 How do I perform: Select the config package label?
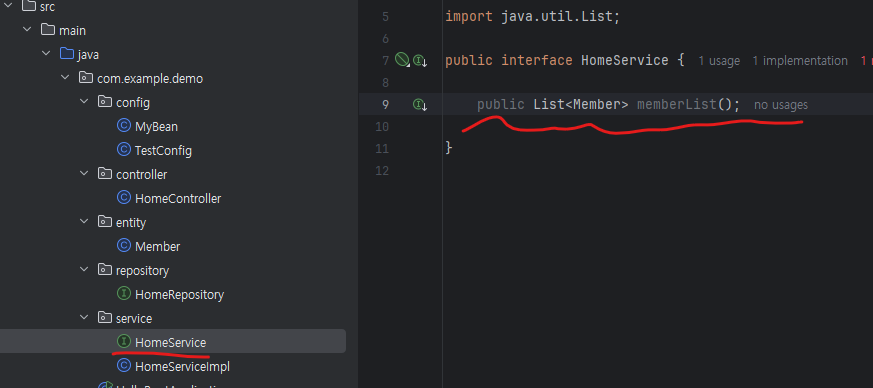pyautogui.click(x=133, y=102)
